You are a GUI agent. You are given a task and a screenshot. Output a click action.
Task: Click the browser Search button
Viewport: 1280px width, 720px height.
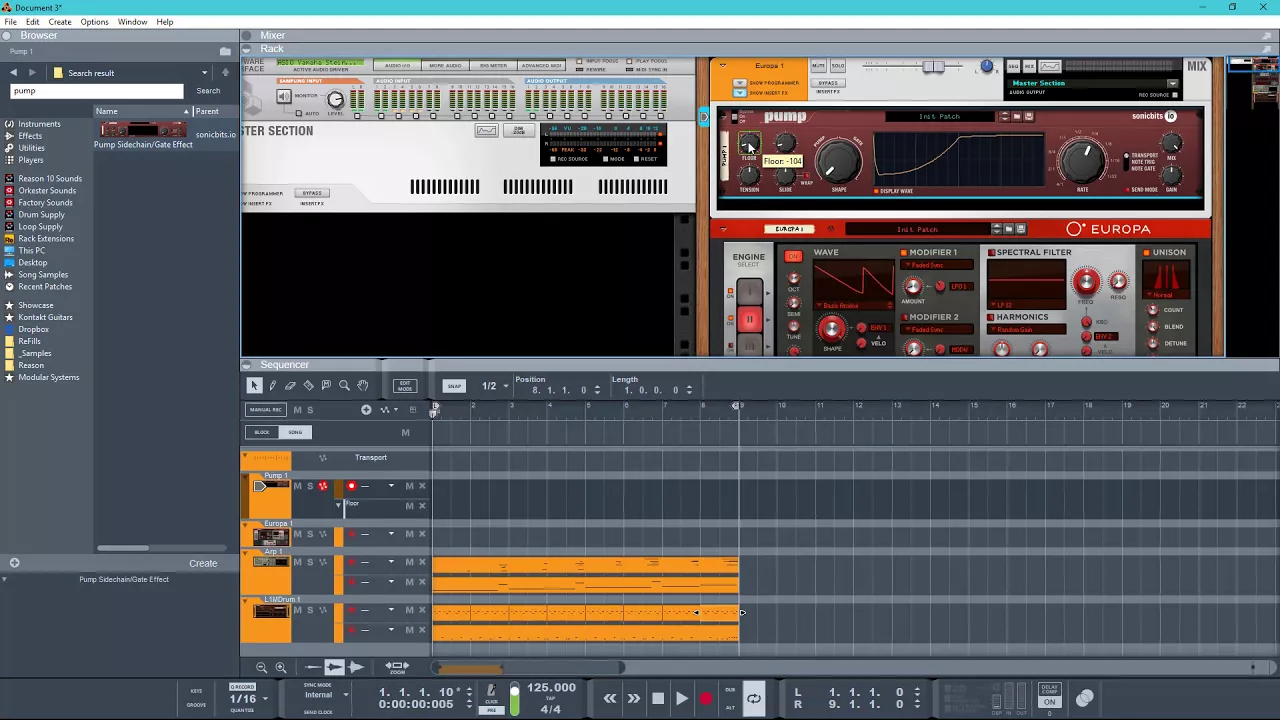click(x=208, y=91)
